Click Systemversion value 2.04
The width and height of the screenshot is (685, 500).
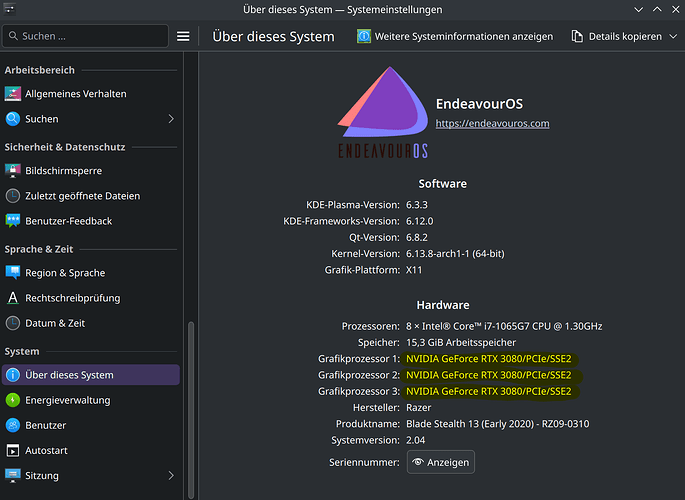[415, 440]
